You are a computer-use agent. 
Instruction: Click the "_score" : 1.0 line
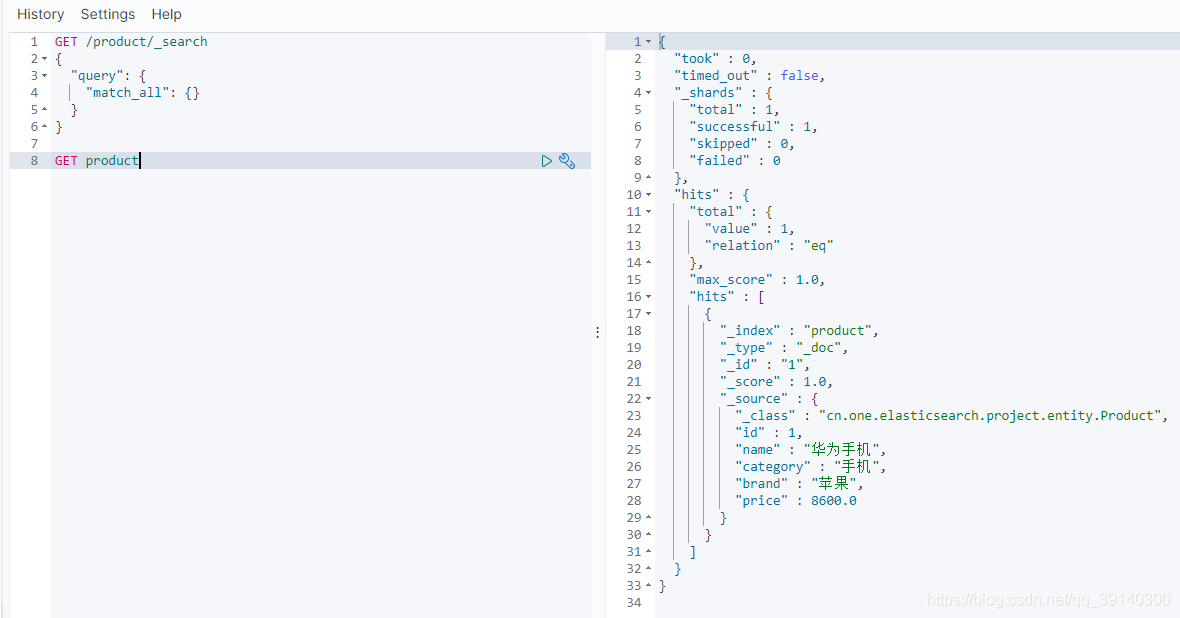coord(776,382)
